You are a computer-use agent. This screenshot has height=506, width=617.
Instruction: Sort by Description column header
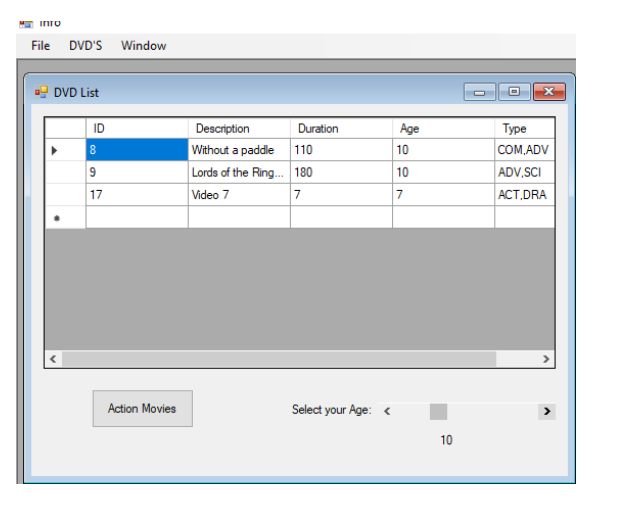(239, 128)
